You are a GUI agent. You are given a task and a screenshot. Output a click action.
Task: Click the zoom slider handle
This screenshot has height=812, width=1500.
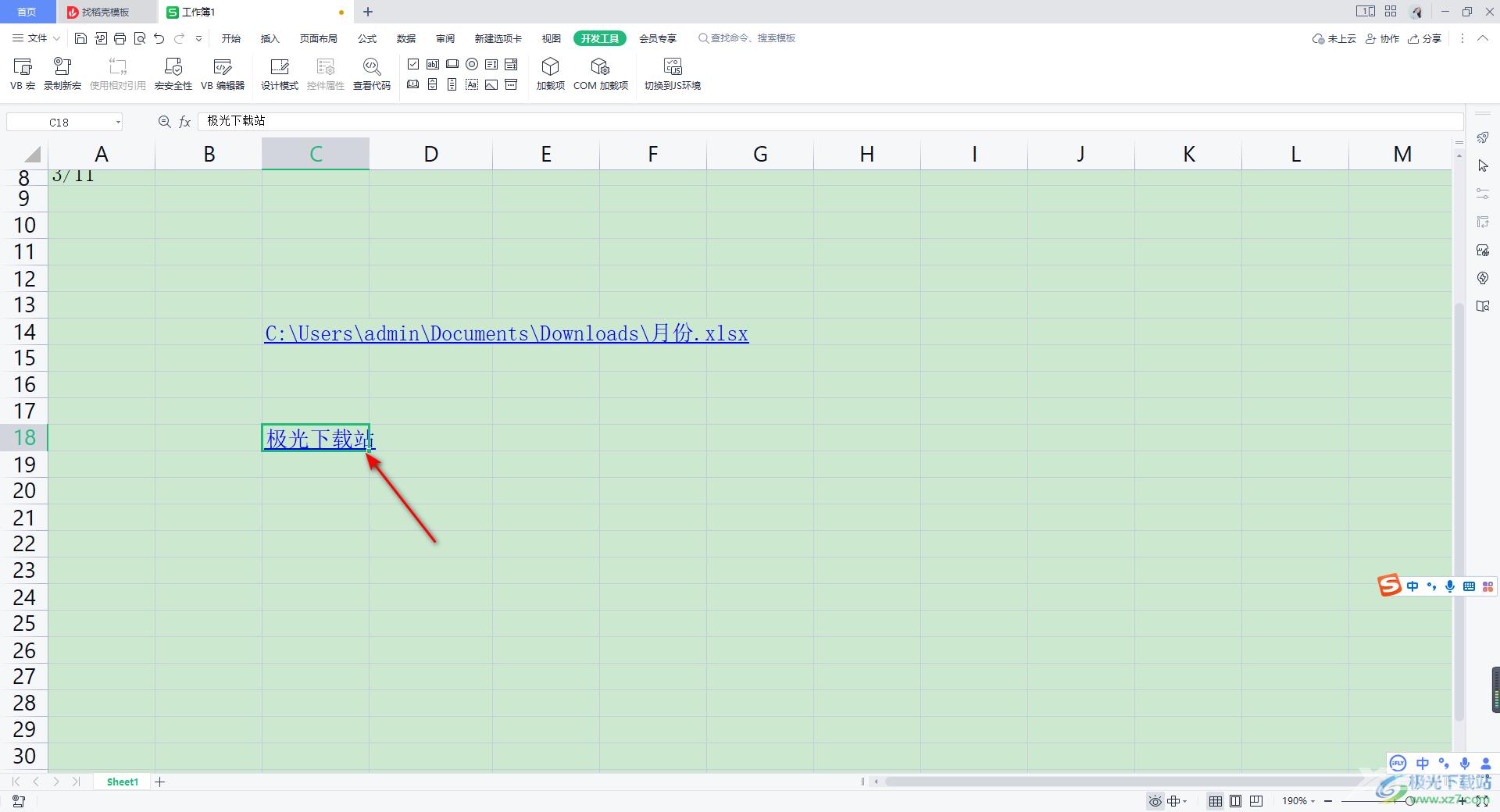1409,801
